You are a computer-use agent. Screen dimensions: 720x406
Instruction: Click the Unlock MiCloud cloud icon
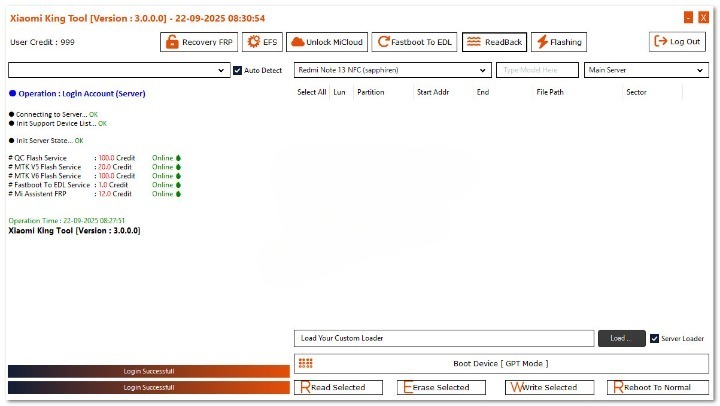(x=297, y=42)
